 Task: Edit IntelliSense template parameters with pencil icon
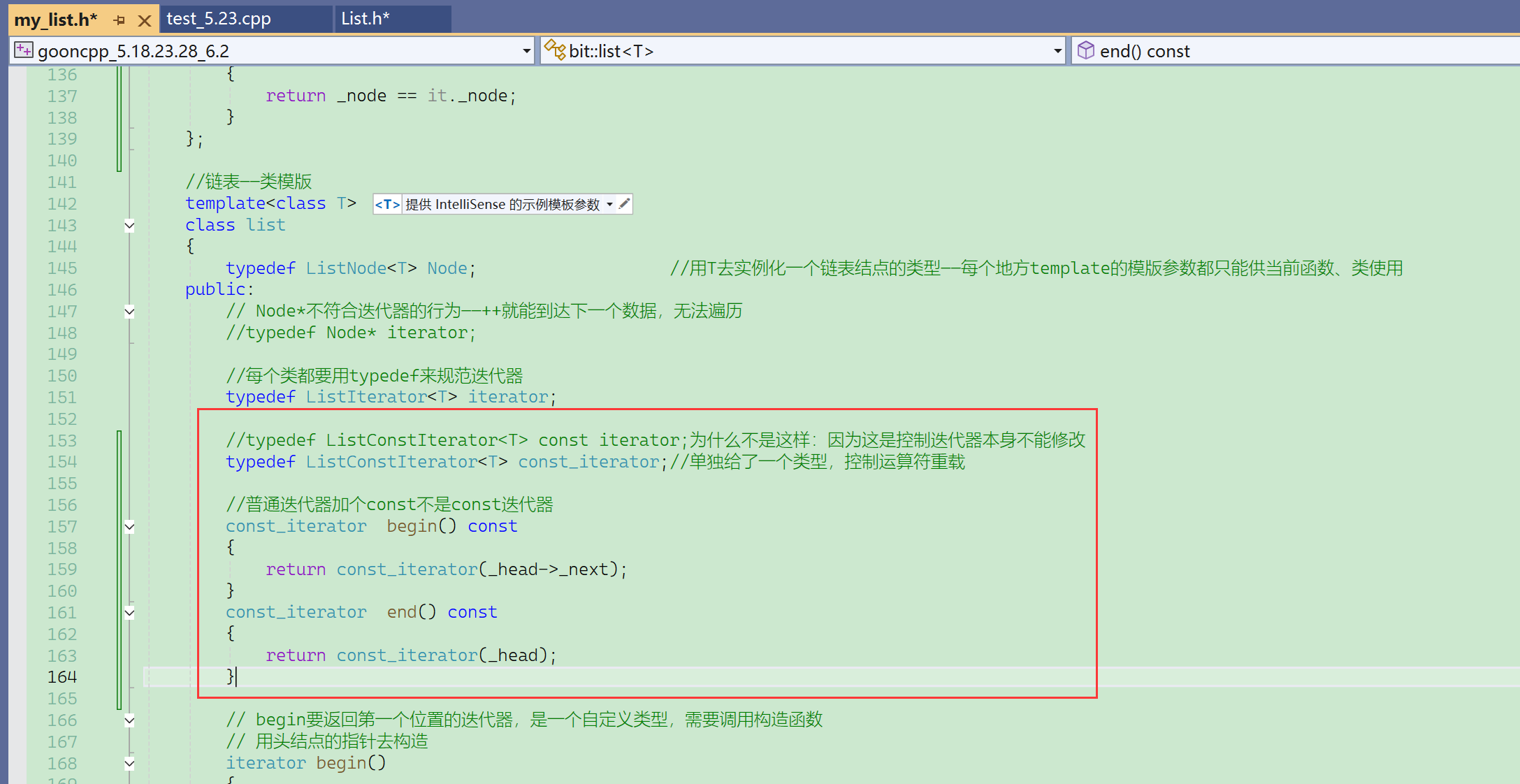pos(625,204)
